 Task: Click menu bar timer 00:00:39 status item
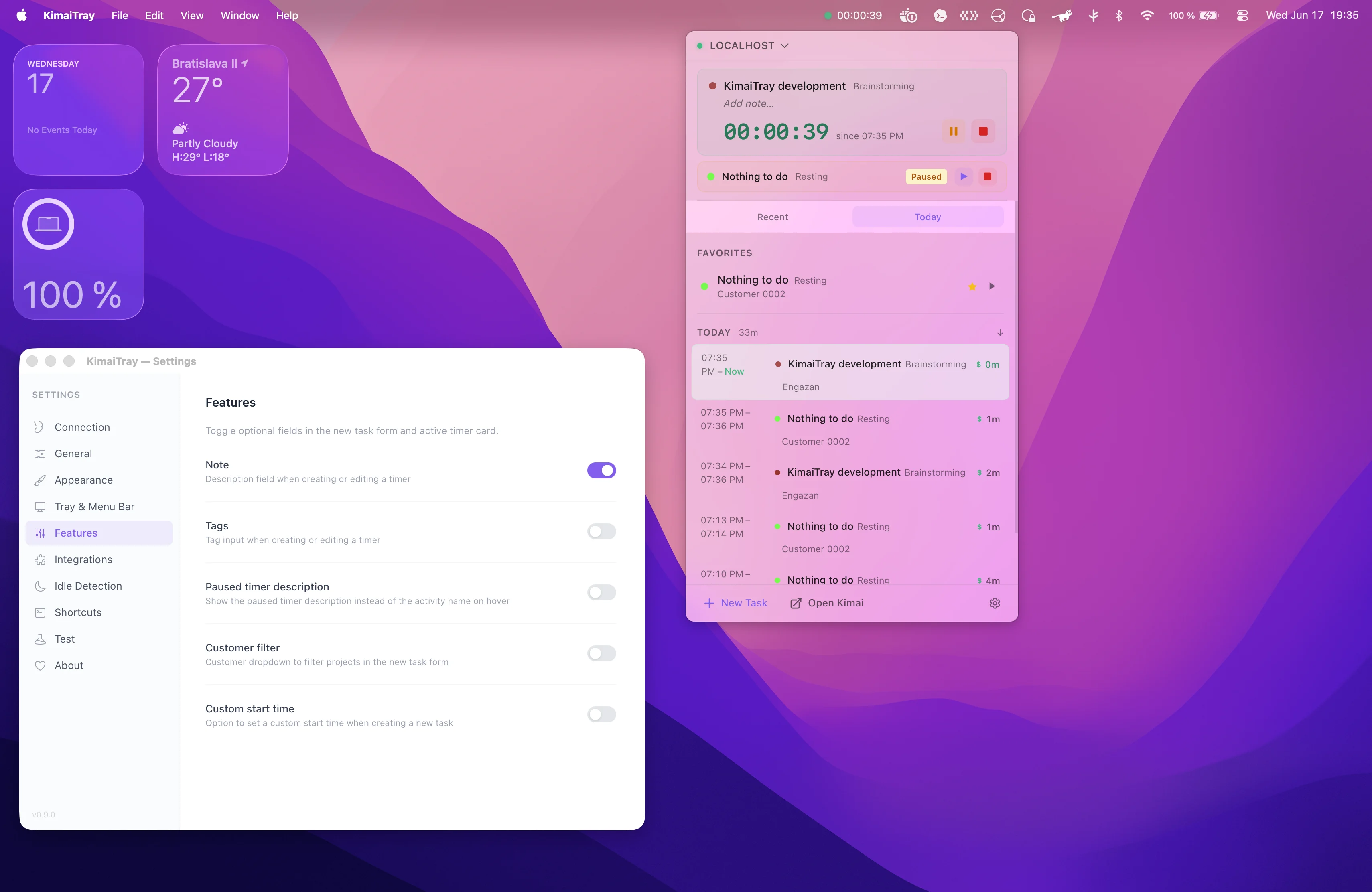click(x=852, y=16)
